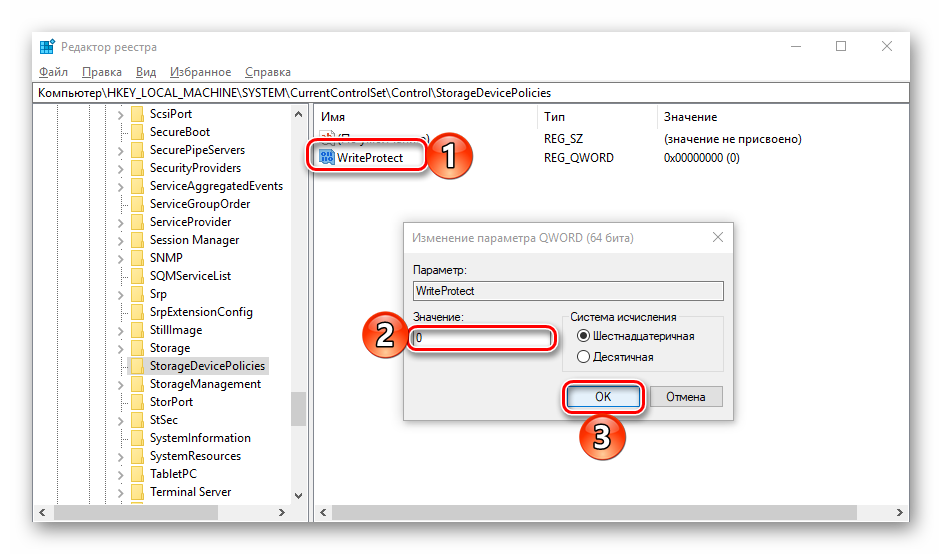Click the StorageManagement folder icon

pos(136,384)
